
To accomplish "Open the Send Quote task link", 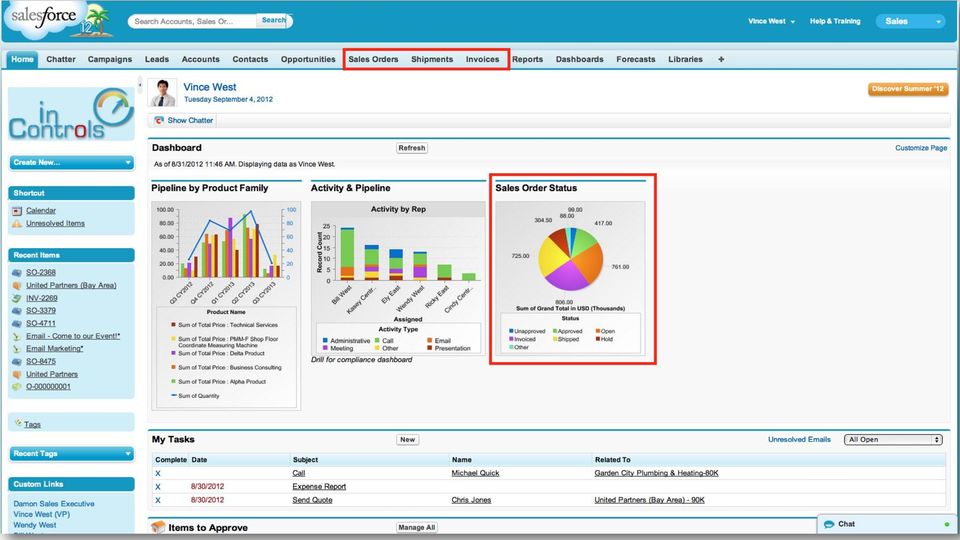I will pos(312,500).
